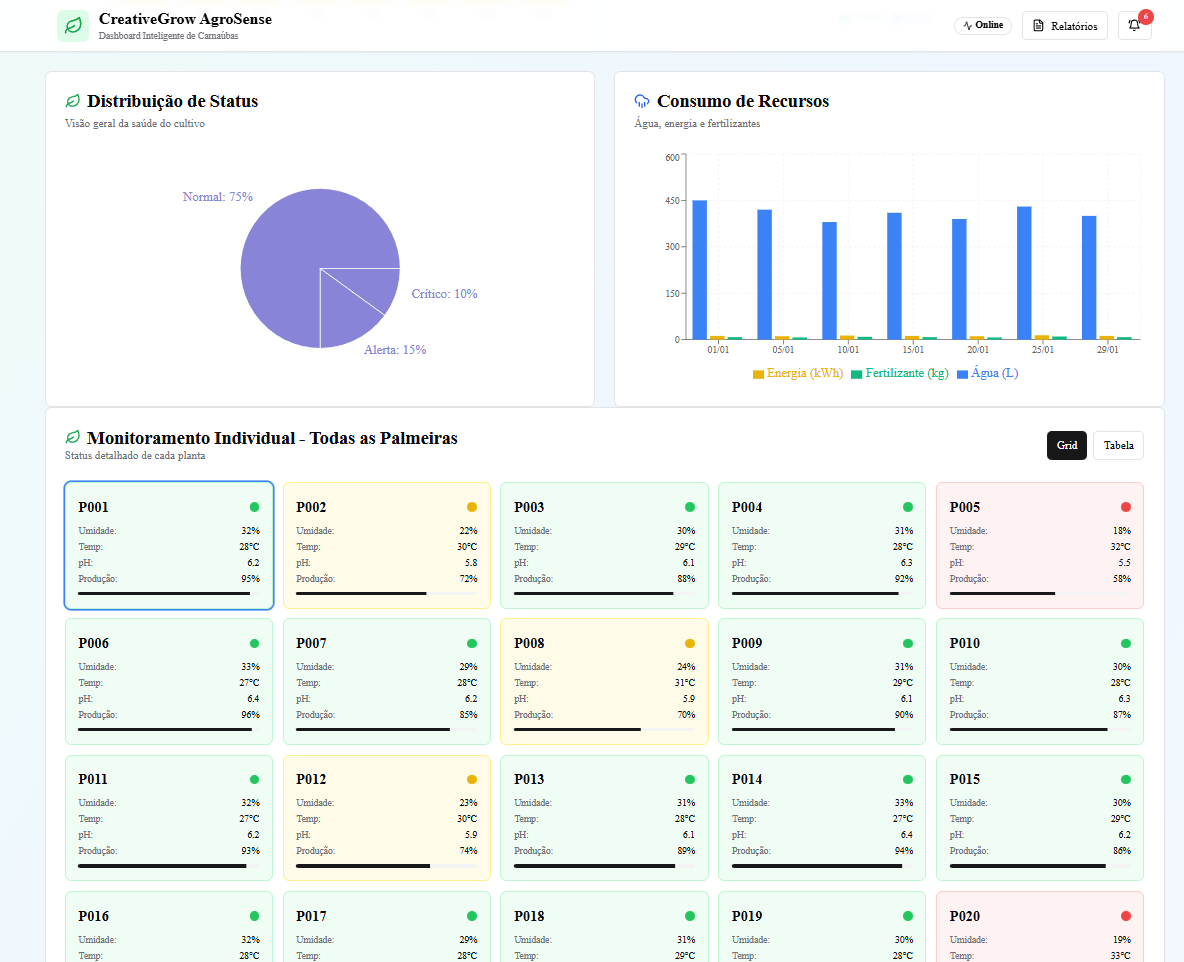Click the red status dot on P005

pyautogui.click(x=1125, y=507)
